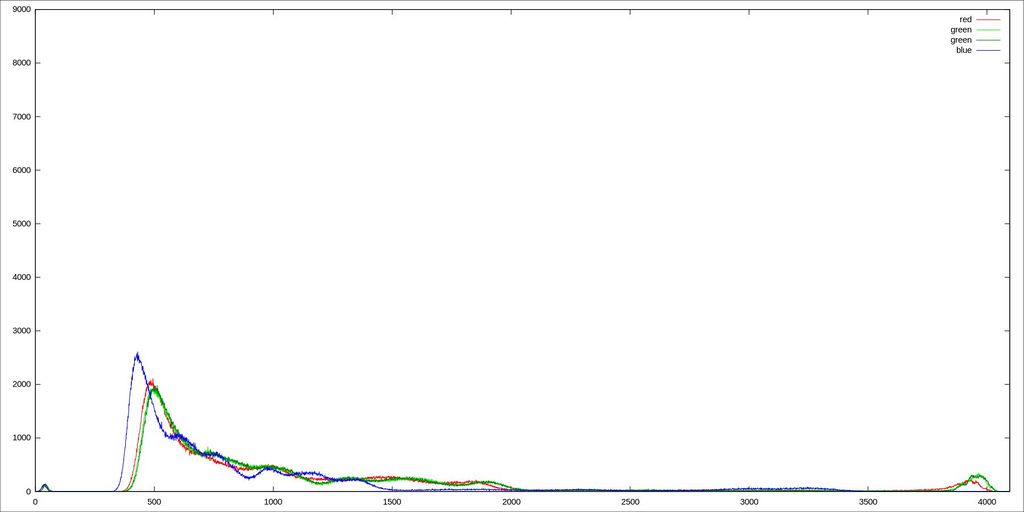Click the x-axis label 3000
This screenshot has height=512, width=1024.
point(749,502)
